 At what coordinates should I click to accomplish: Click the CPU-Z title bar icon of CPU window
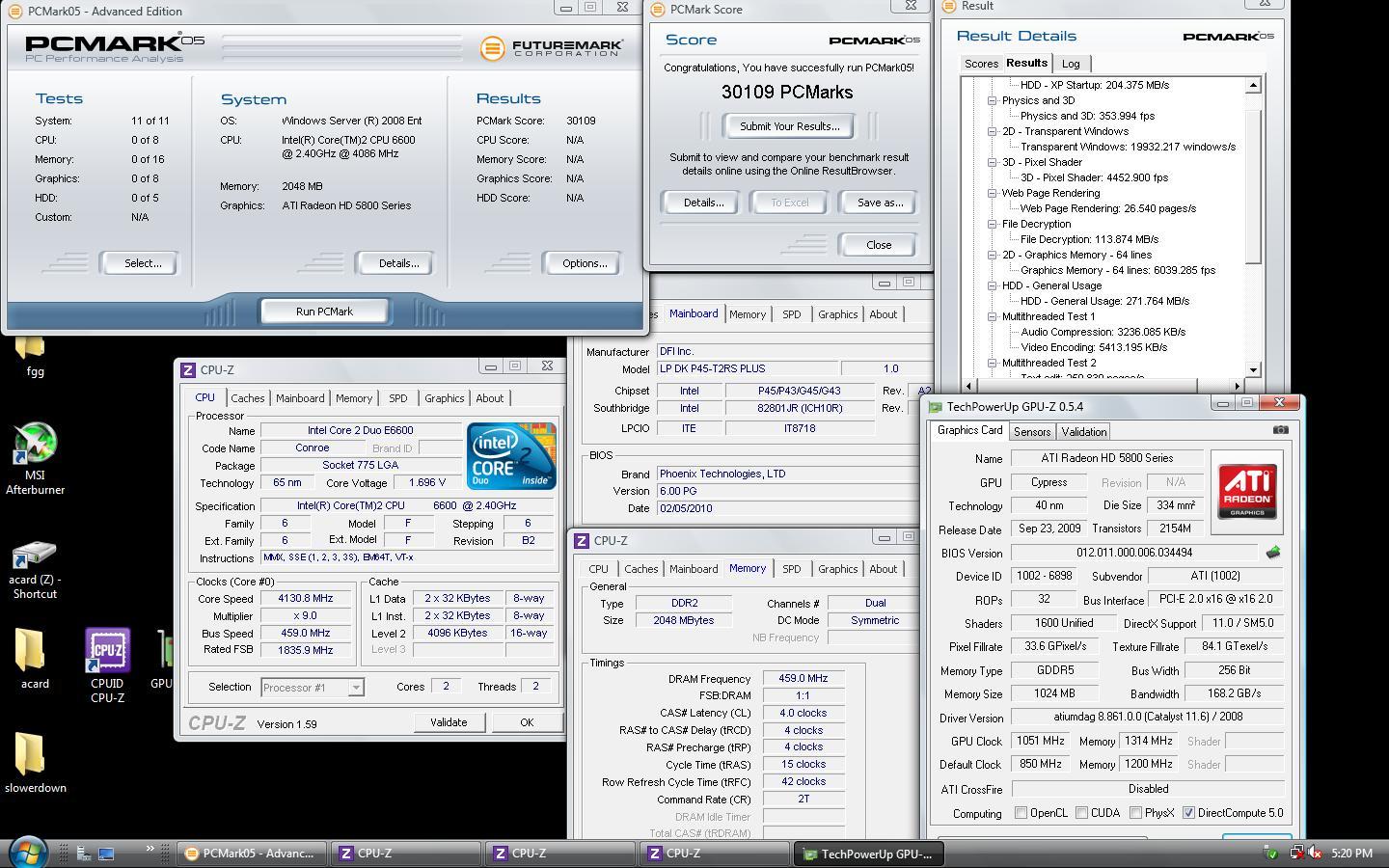coord(188,369)
